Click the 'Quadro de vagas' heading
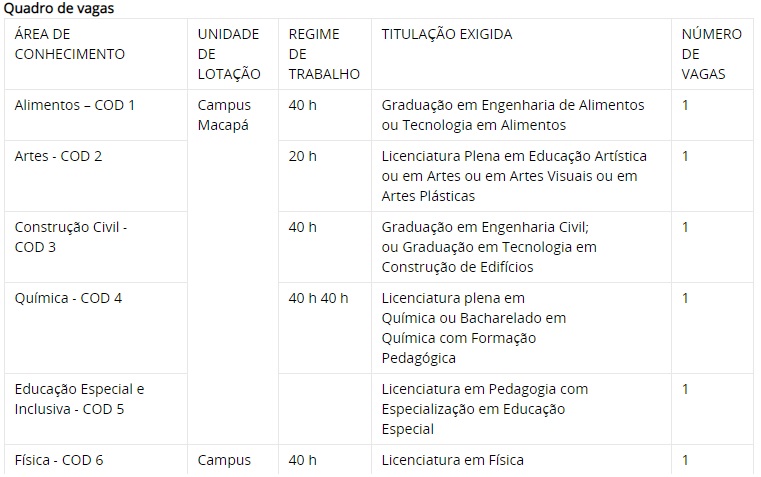This screenshot has width=761, height=477. point(59,8)
